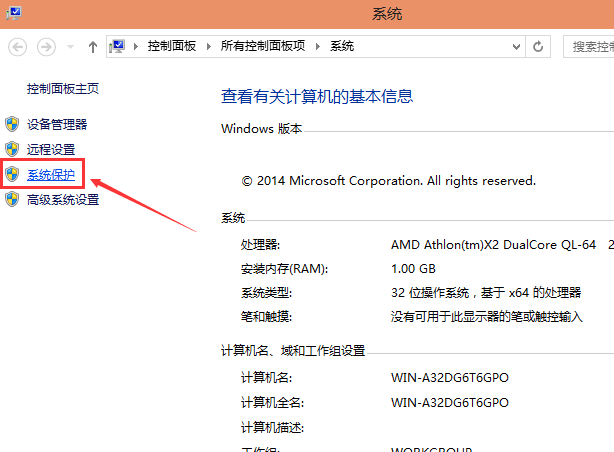Click the 32 位操作系统 value
The height and width of the screenshot is (452, 614).
[x=486, y=293]
